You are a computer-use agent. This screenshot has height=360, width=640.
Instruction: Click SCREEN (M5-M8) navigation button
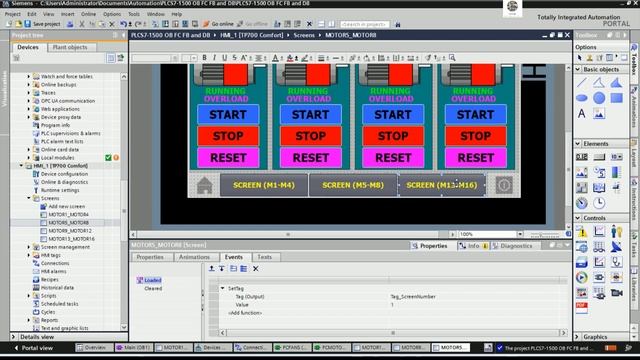pyautogui.click(x=353, y=185)
